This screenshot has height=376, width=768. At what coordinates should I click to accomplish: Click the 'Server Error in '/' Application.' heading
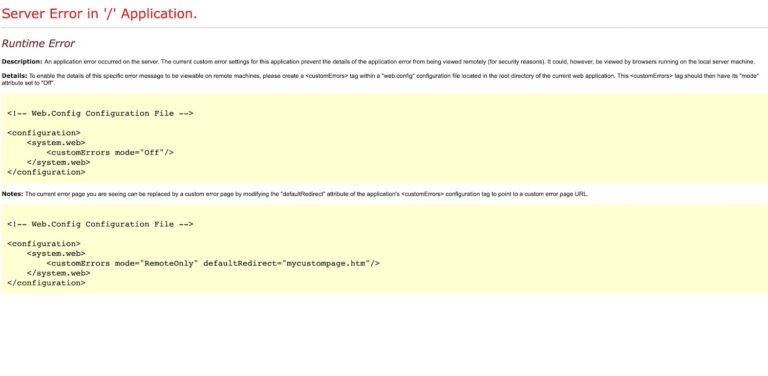click(x=99, y=14)
